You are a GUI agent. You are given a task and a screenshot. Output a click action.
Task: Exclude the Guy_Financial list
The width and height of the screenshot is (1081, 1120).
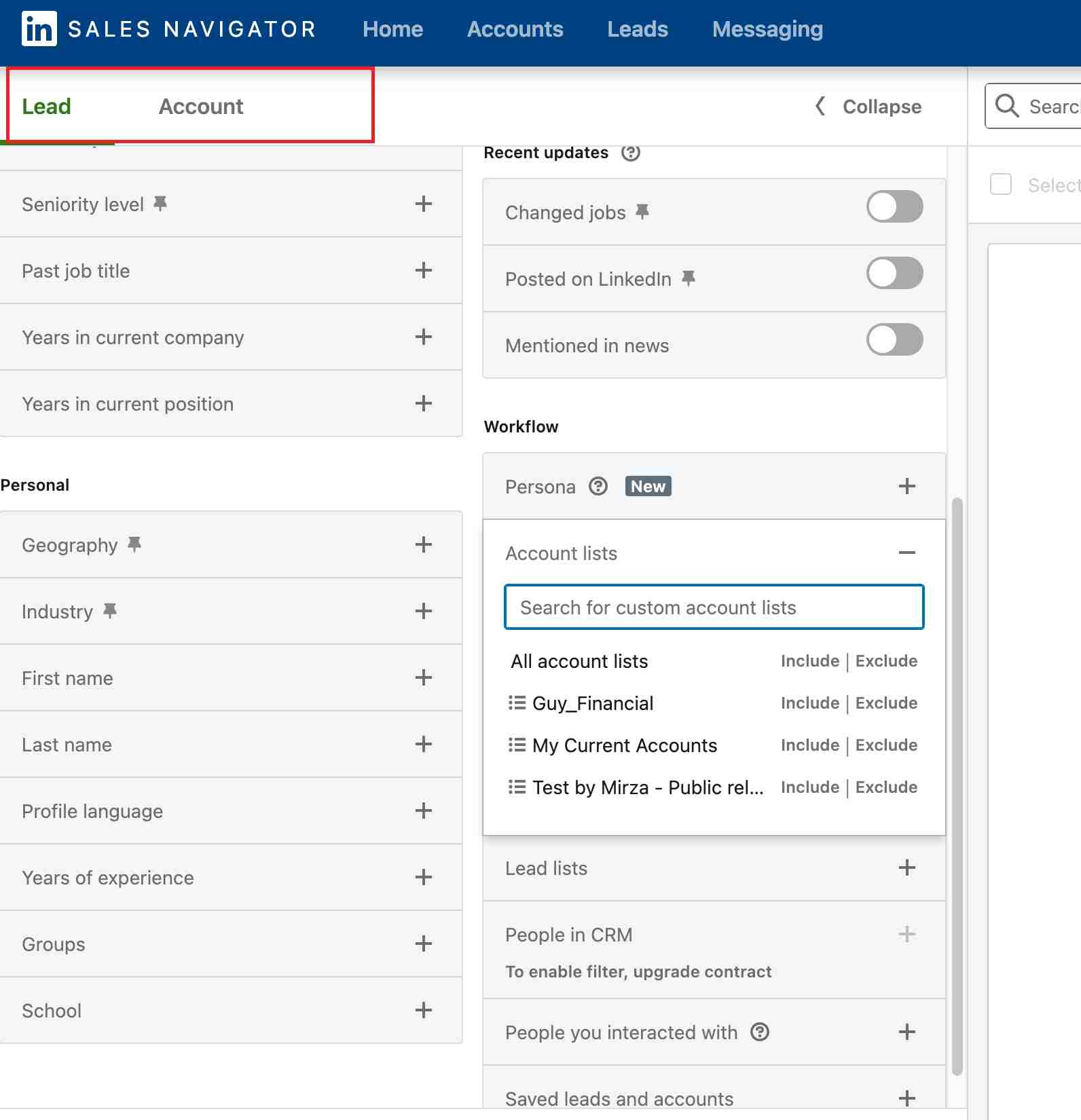pyautogui.click(x=886, y=703)
